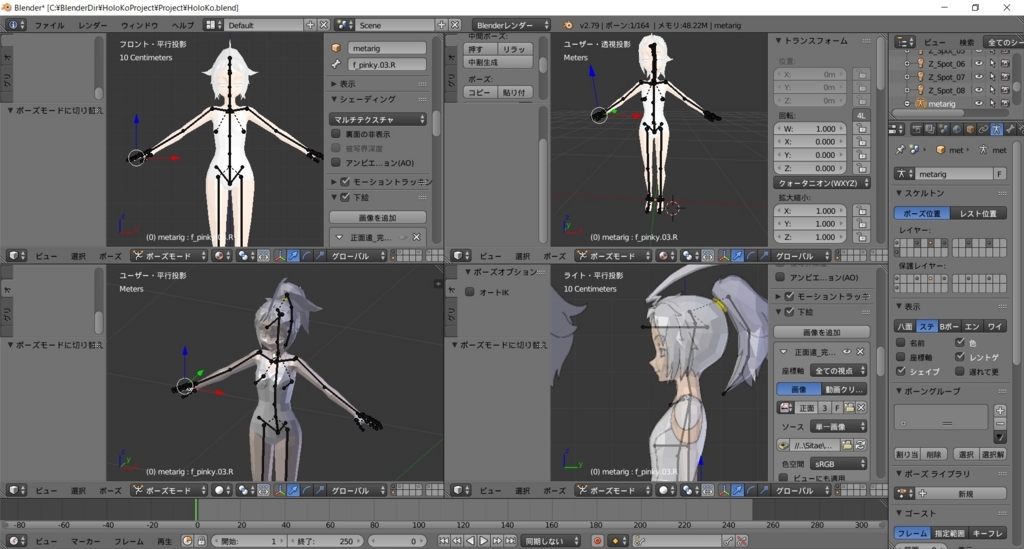Click timeline play reverse button
This screenshot has height=549, width=1024.
point(470,541)
